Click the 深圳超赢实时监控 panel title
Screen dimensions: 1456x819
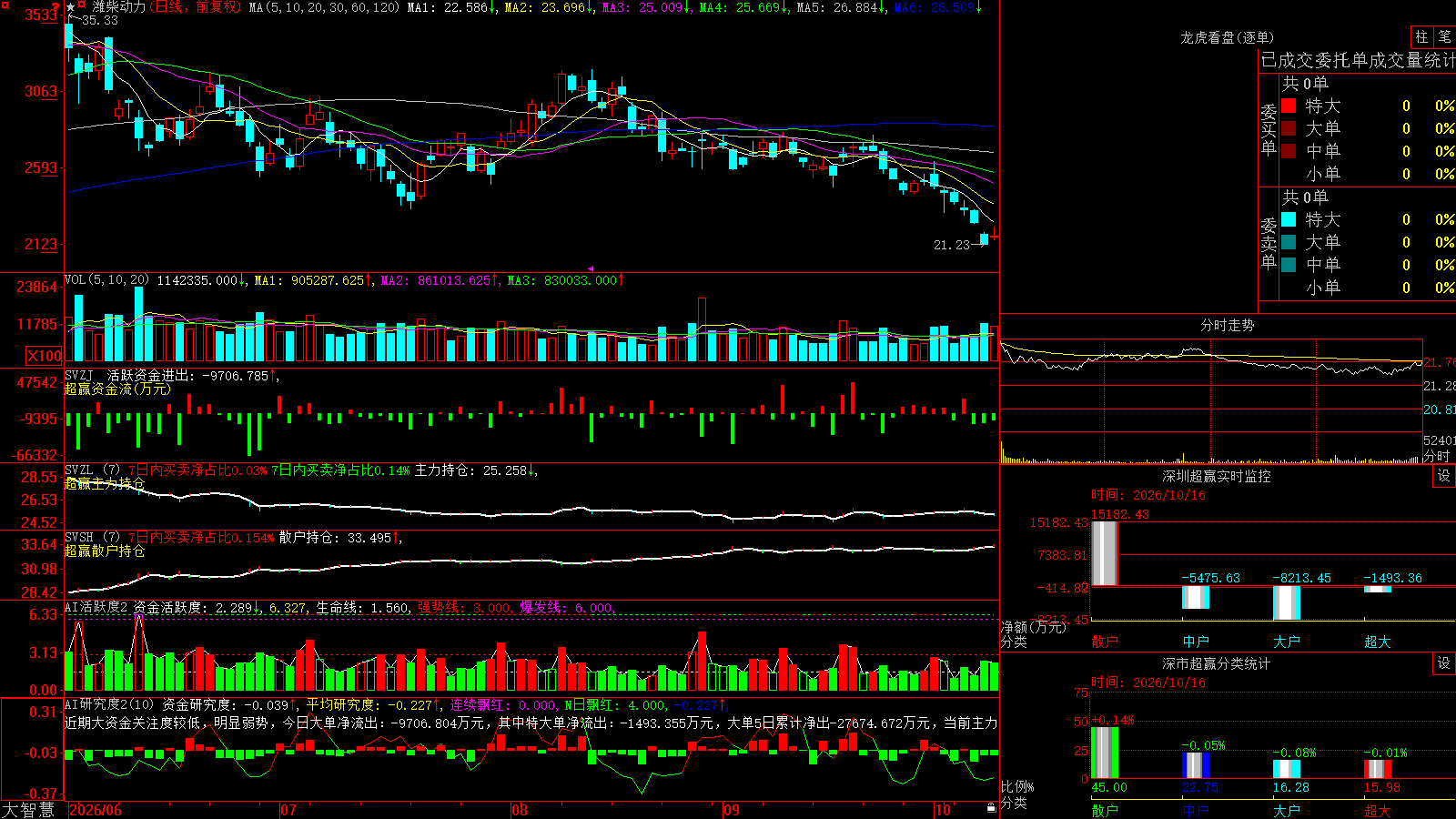(1216, 476)
